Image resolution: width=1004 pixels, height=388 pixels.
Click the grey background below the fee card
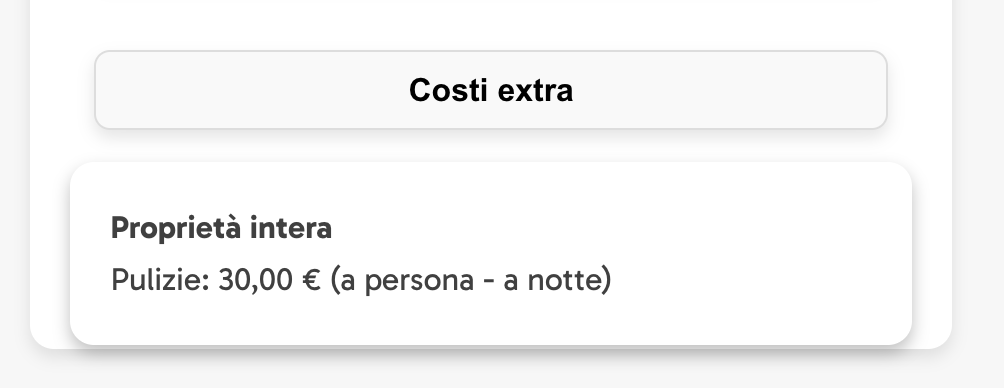(490, 370)
